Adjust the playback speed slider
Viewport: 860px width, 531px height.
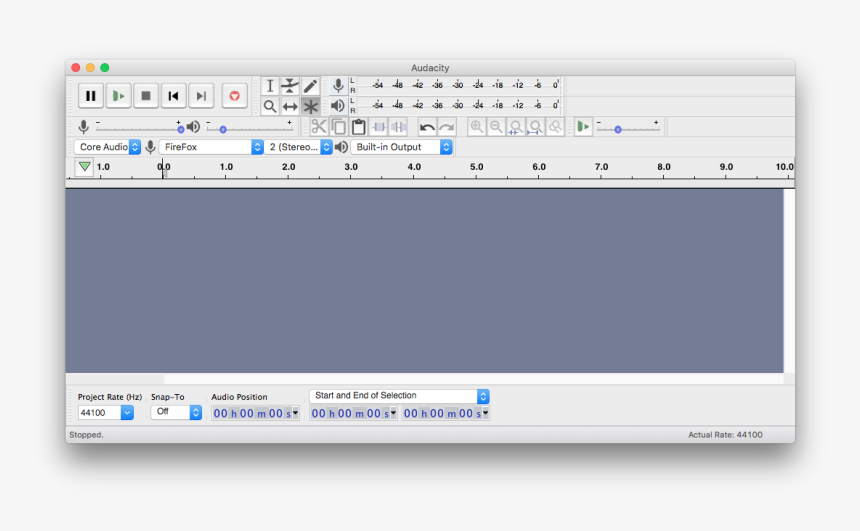[628, 127]
